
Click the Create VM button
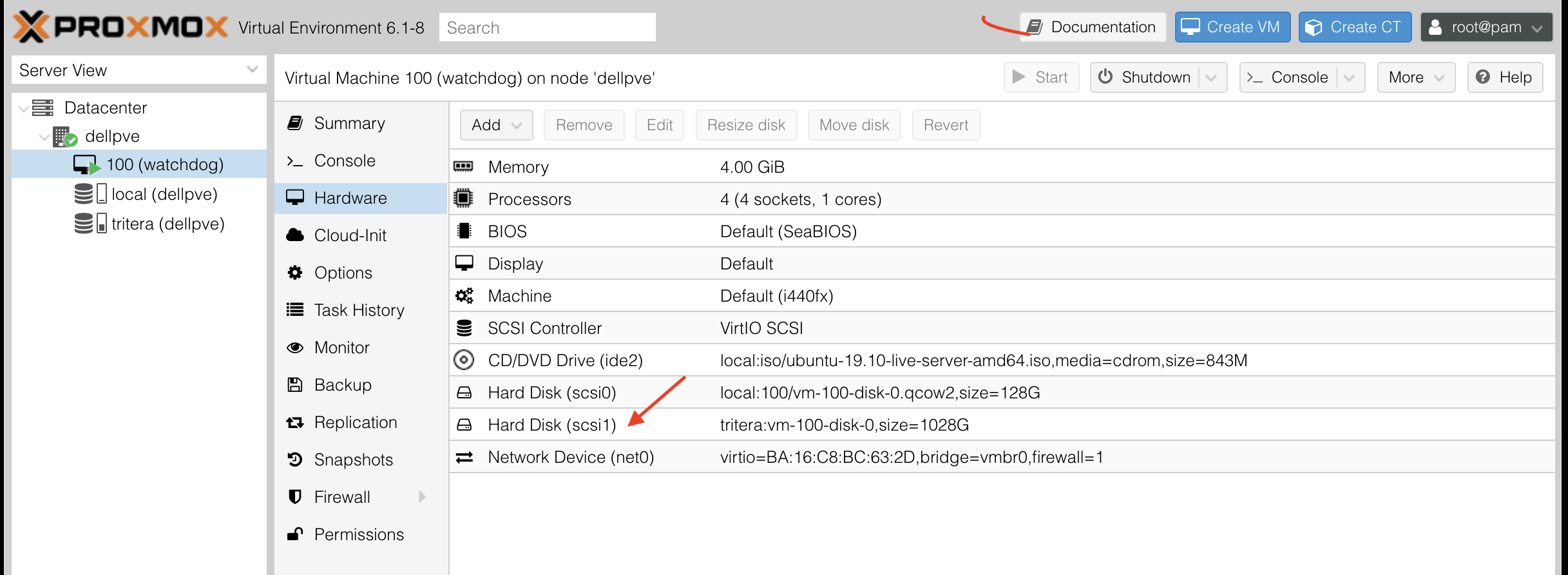1232,27
